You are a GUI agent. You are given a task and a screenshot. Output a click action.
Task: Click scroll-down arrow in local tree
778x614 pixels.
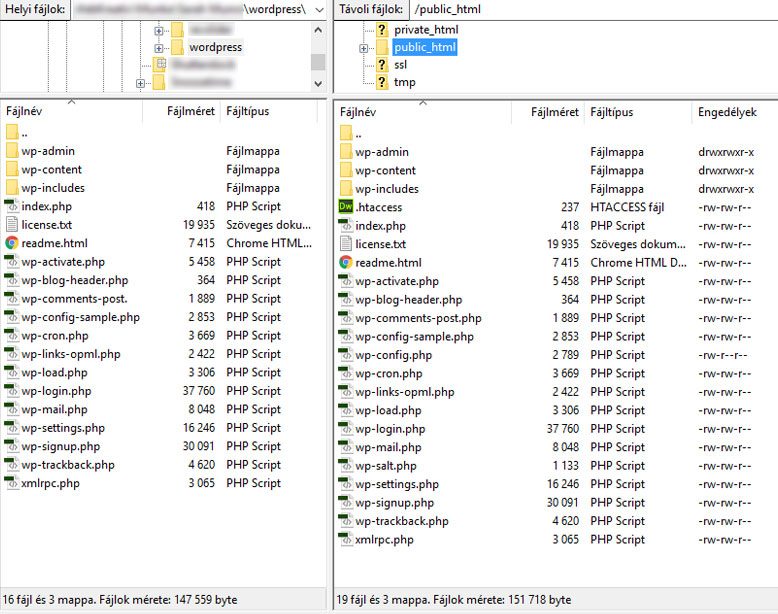tap(318, 84)
